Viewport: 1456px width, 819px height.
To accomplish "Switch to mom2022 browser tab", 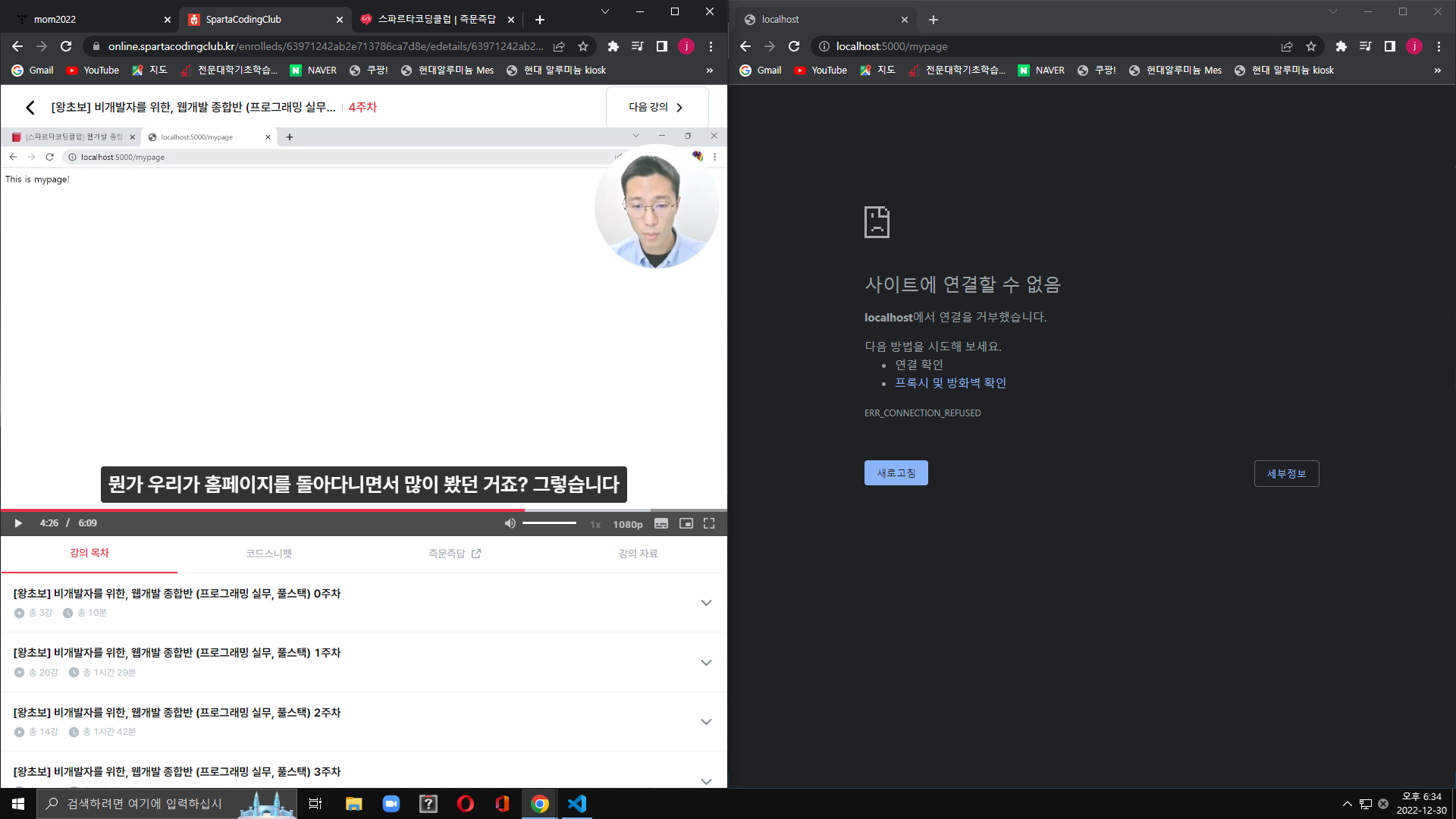I will [91, 19].
